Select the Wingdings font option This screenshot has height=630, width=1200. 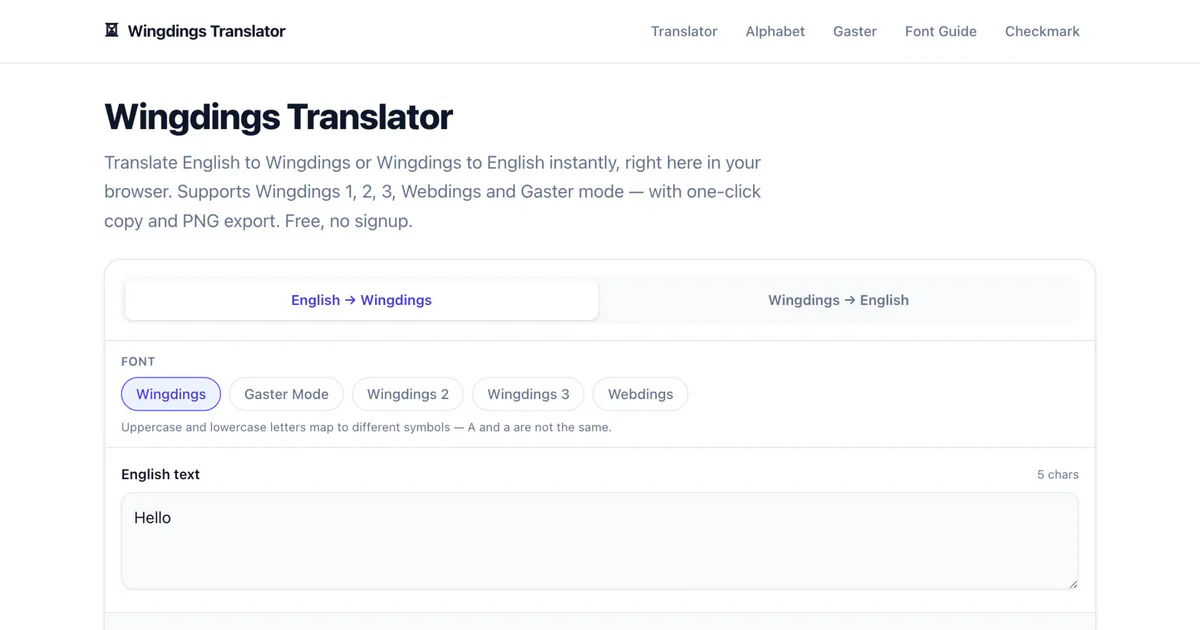171,394
